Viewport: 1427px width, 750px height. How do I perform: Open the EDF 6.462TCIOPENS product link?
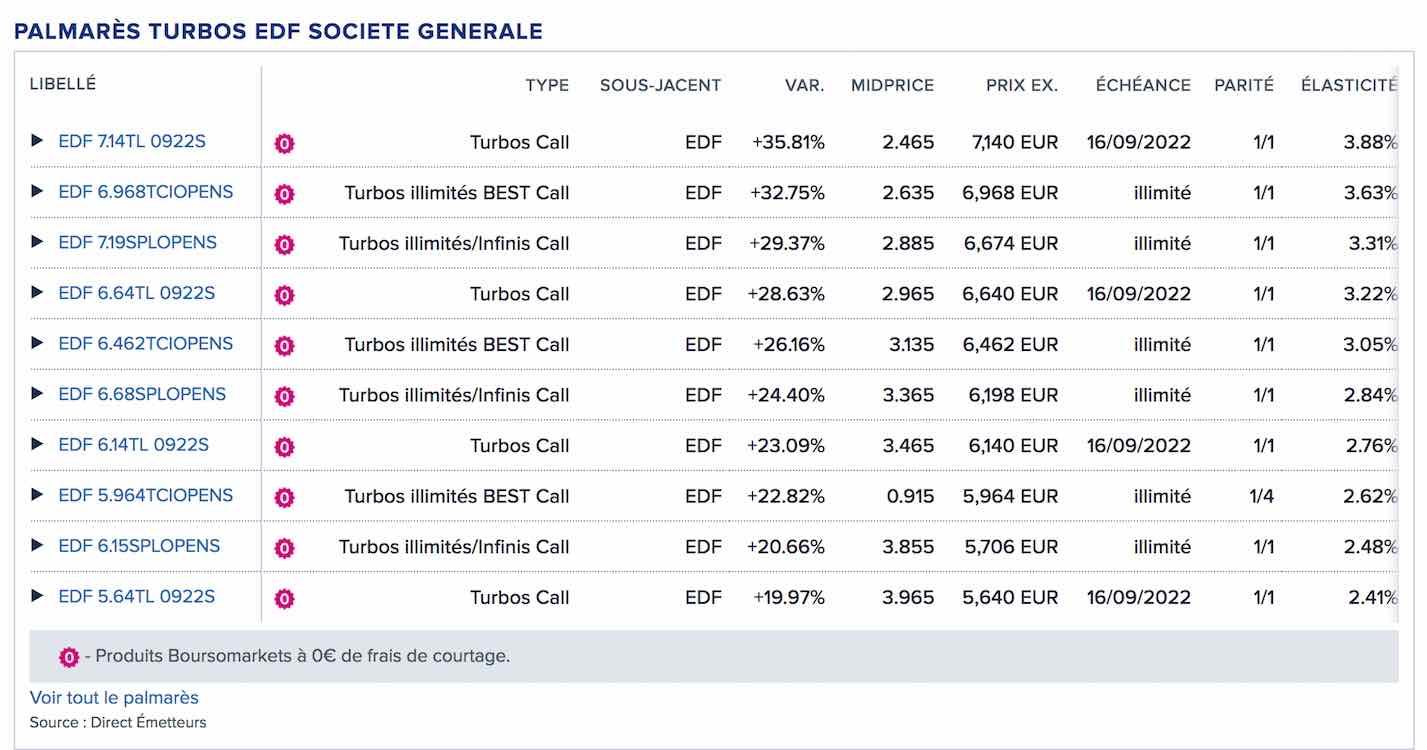146,343
